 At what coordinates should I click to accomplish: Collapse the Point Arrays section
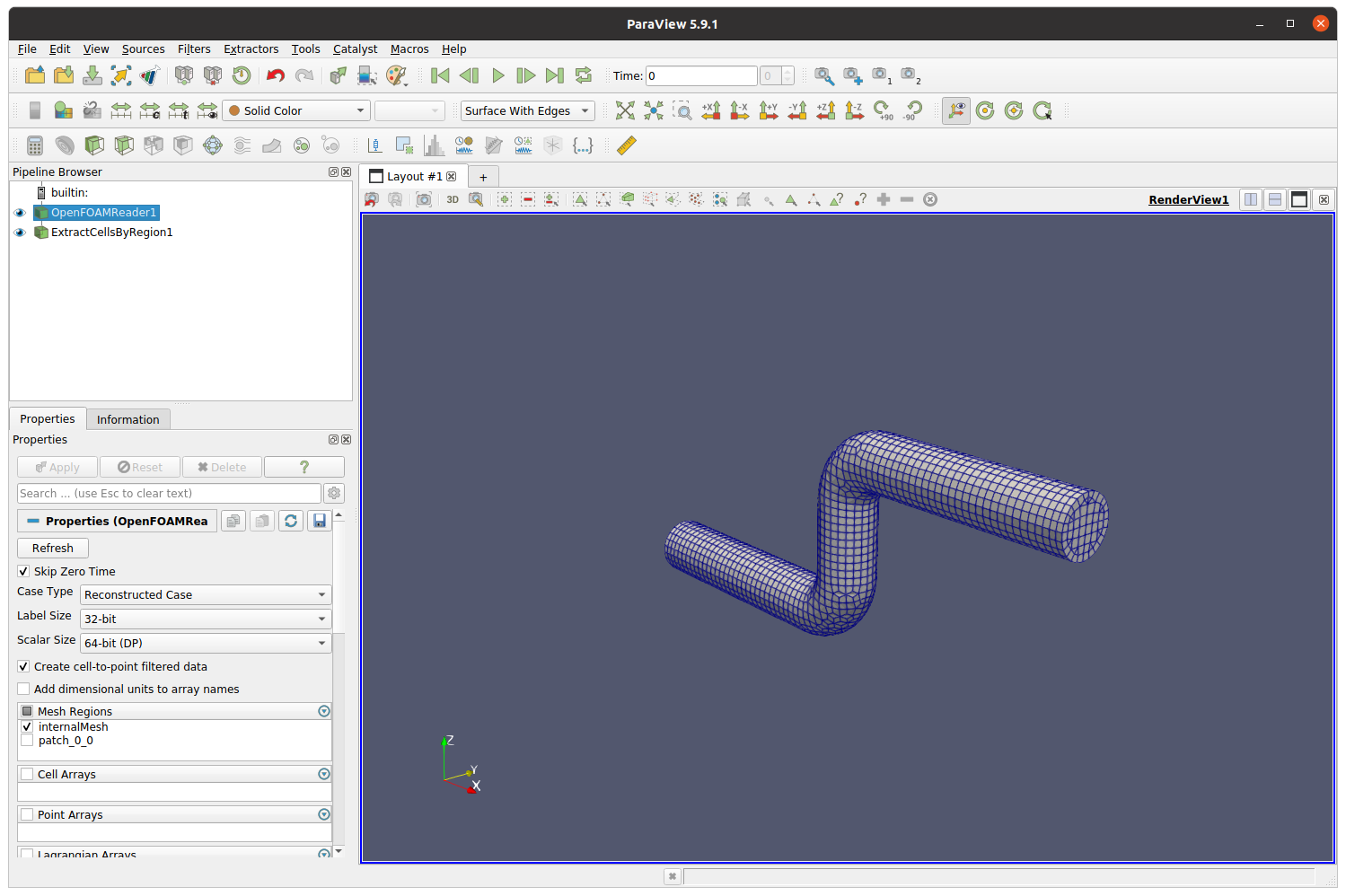pyautogui.click(x=324, y=814)
